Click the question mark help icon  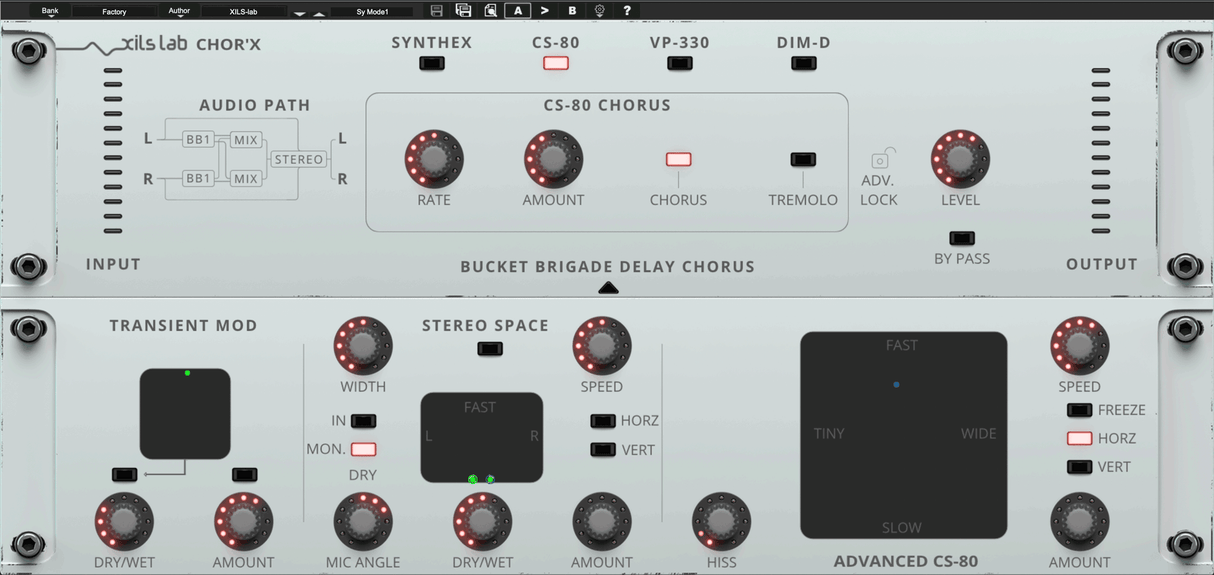627,11
